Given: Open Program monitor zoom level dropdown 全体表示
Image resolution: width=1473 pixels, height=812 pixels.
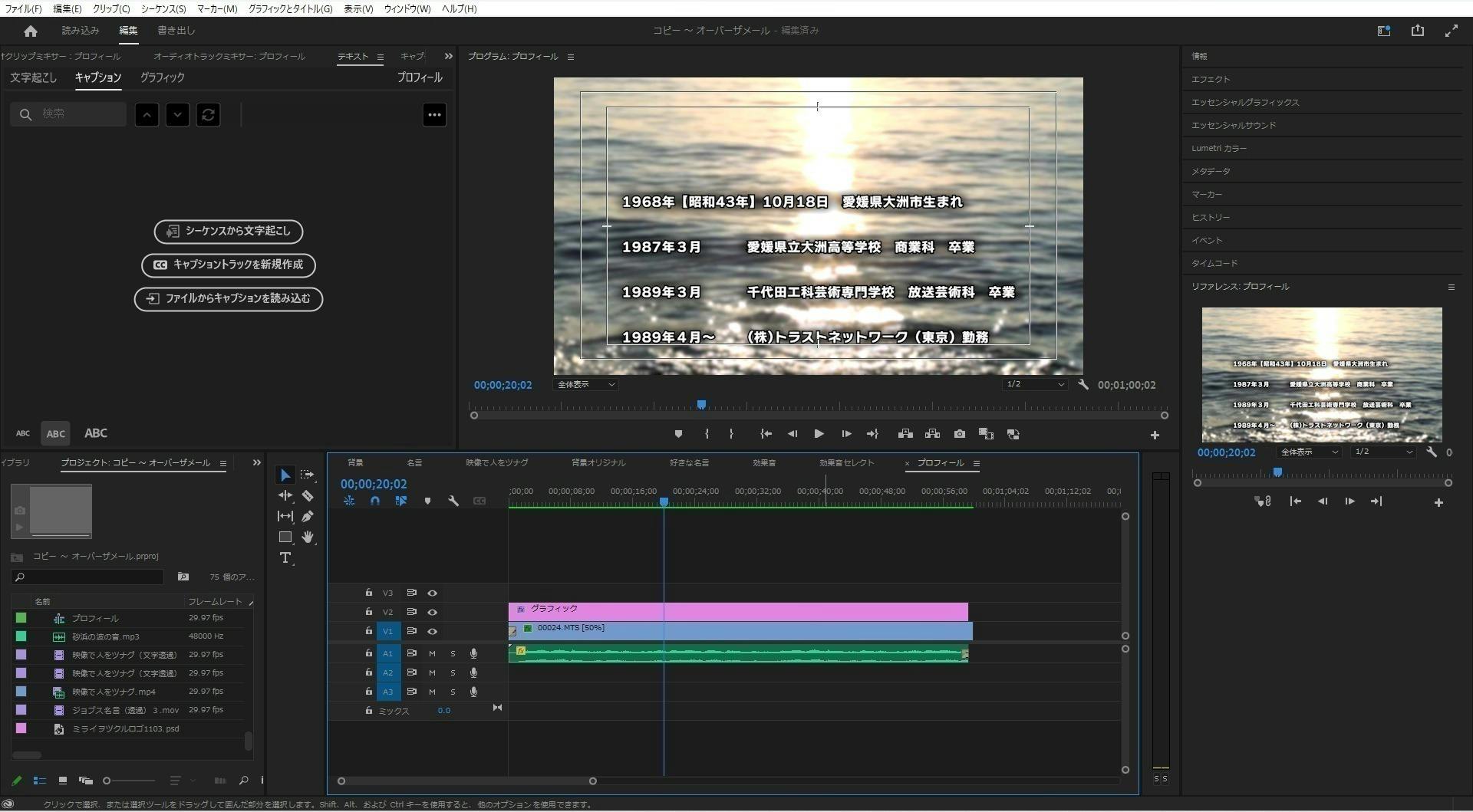Looking at the screenshot, I should tap(585, 385).
